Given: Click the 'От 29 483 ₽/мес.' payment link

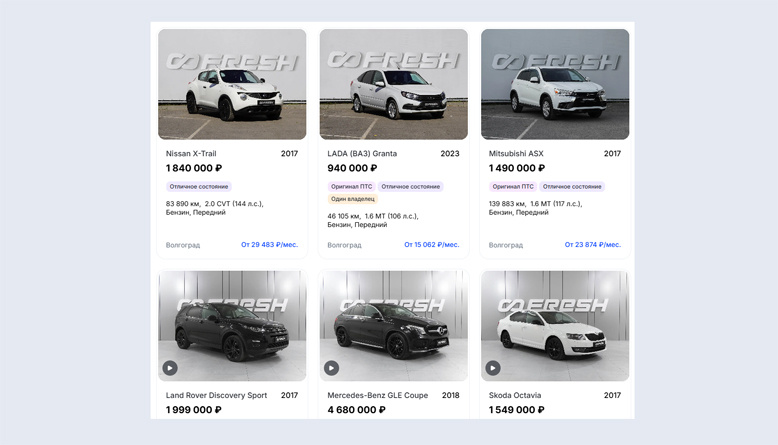Looking at the screenshot, I should pos(269,245).
